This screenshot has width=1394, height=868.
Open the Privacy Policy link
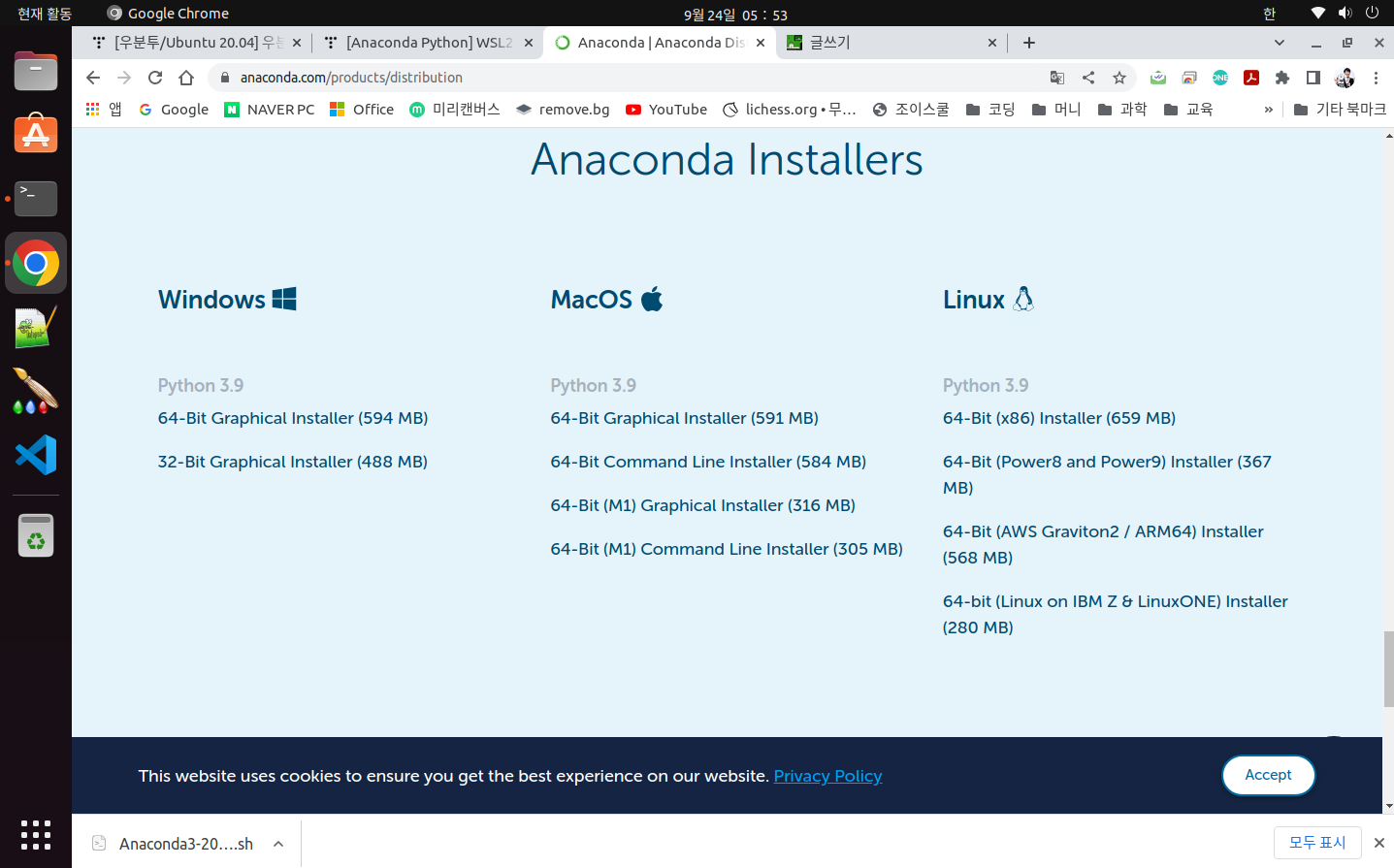point(827,776)
